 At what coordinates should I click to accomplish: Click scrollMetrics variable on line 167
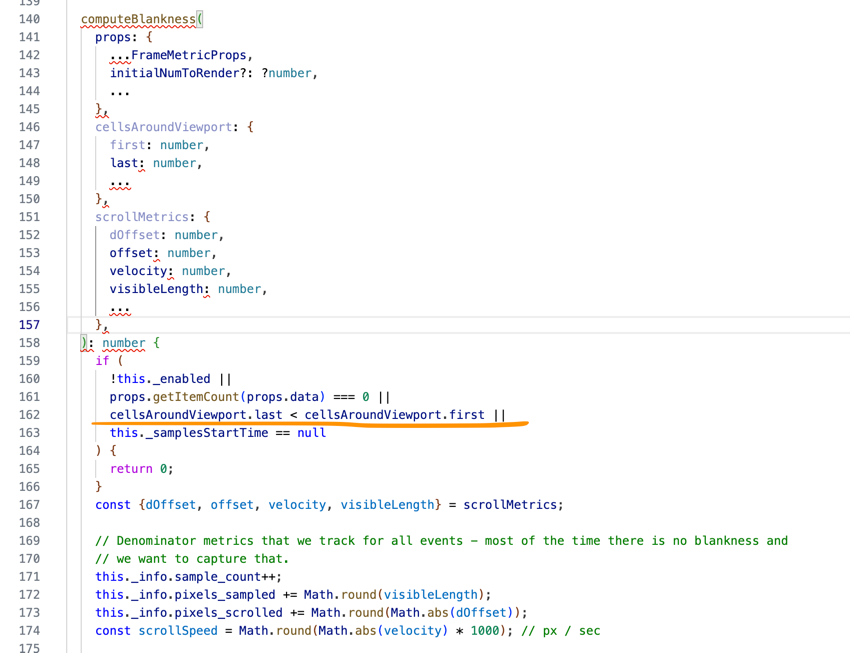pyautogui.click(x=510, y=505)
